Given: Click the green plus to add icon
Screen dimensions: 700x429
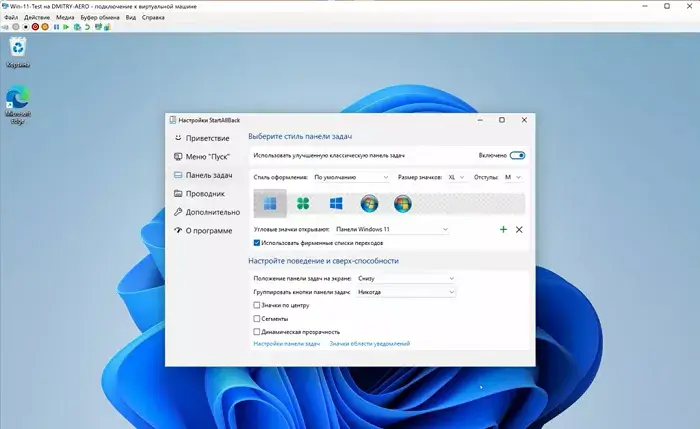Looking at the screenshot, I should (503, 230).
